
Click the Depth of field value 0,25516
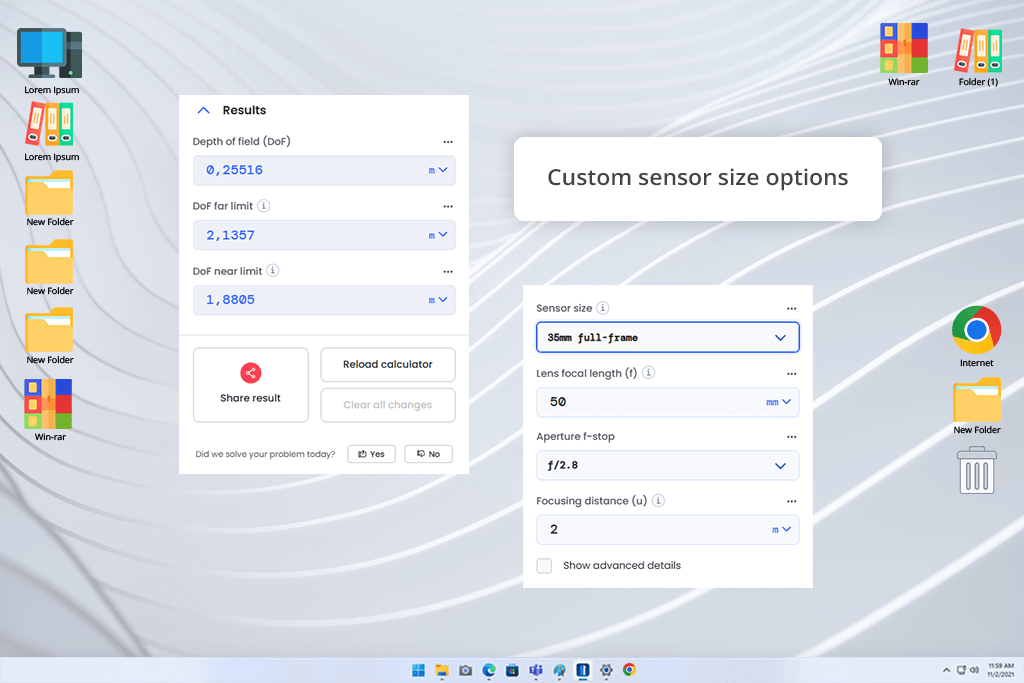click(x=234, y=170)
